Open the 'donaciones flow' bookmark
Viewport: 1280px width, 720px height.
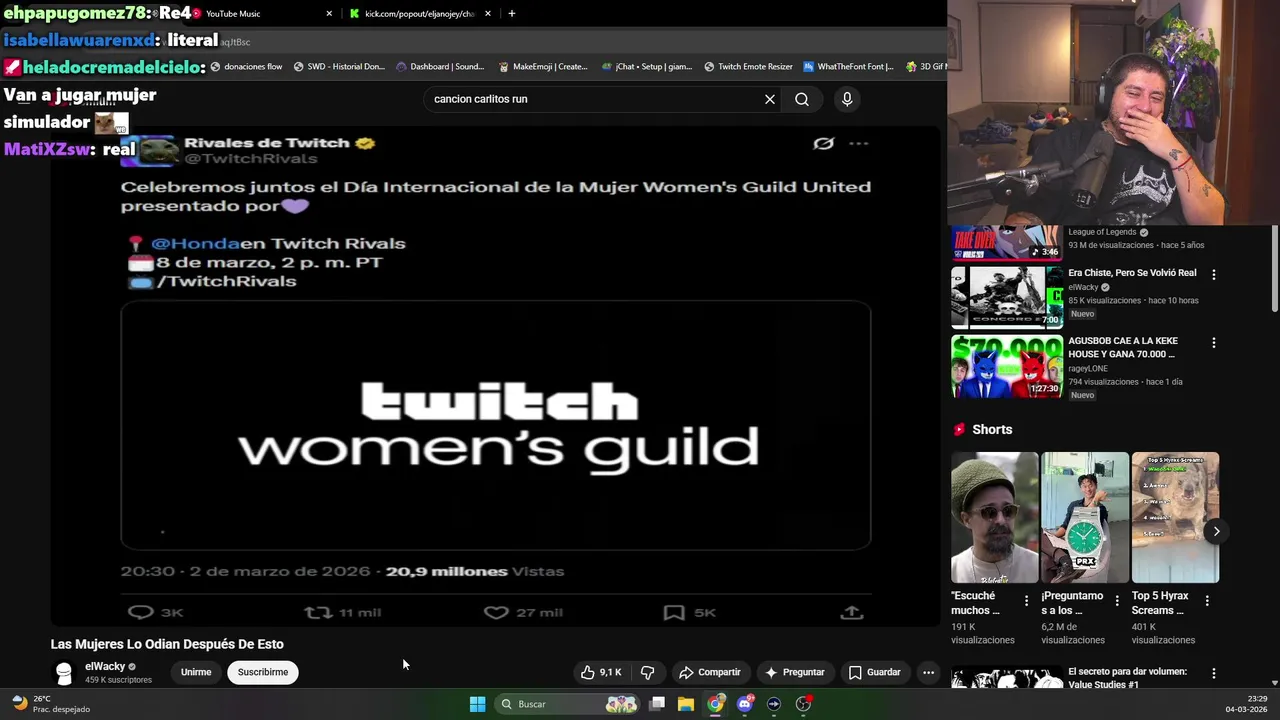[246, 67]
